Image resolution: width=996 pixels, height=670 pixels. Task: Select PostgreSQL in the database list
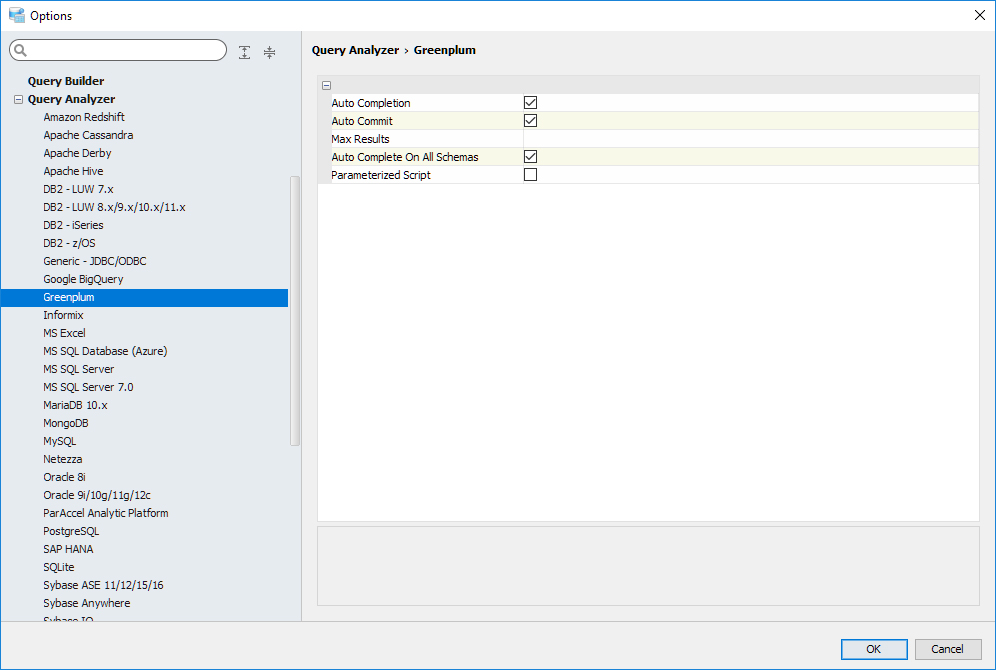[71, 531]
